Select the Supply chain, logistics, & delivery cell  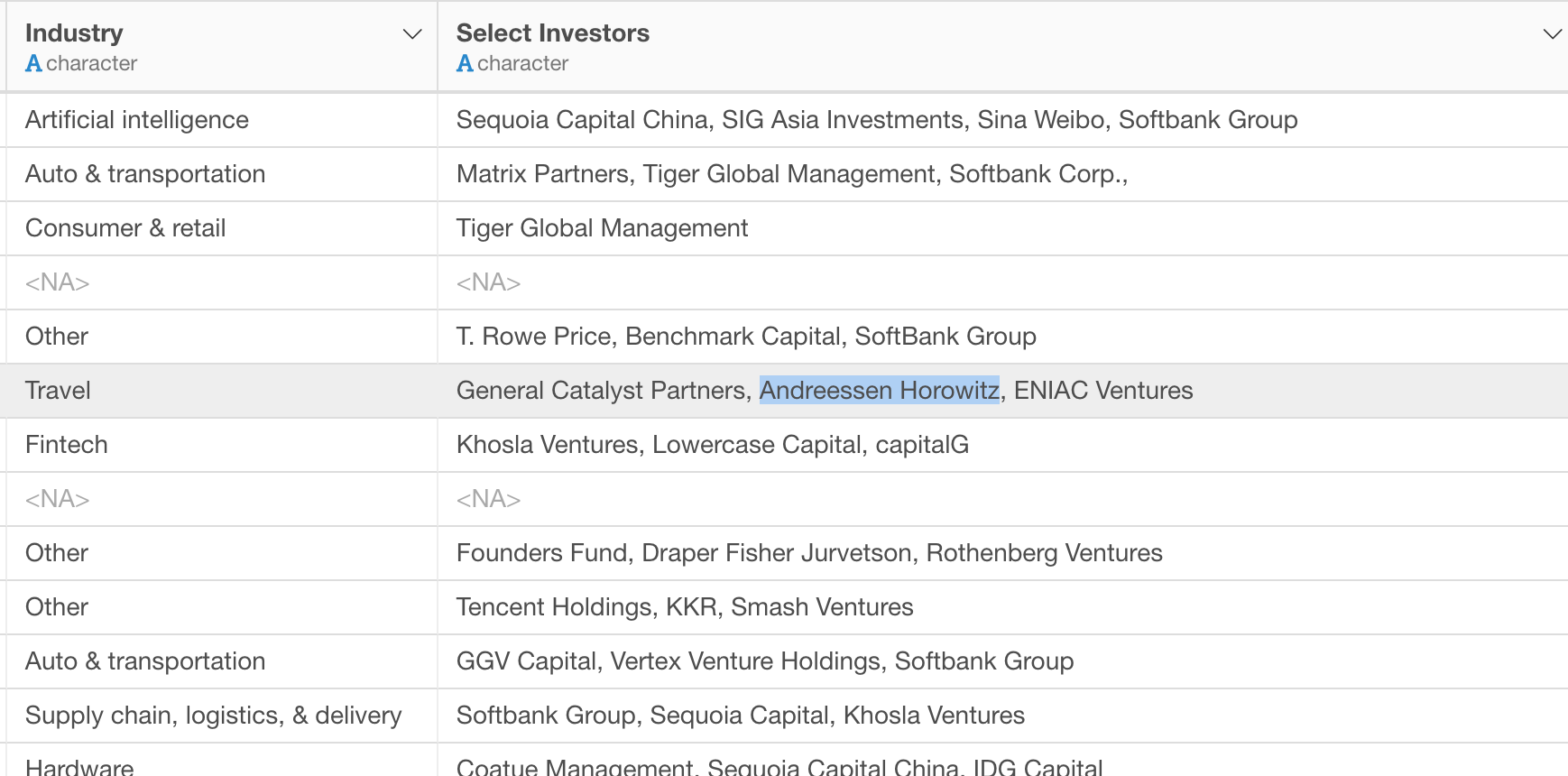coord(221,716)
